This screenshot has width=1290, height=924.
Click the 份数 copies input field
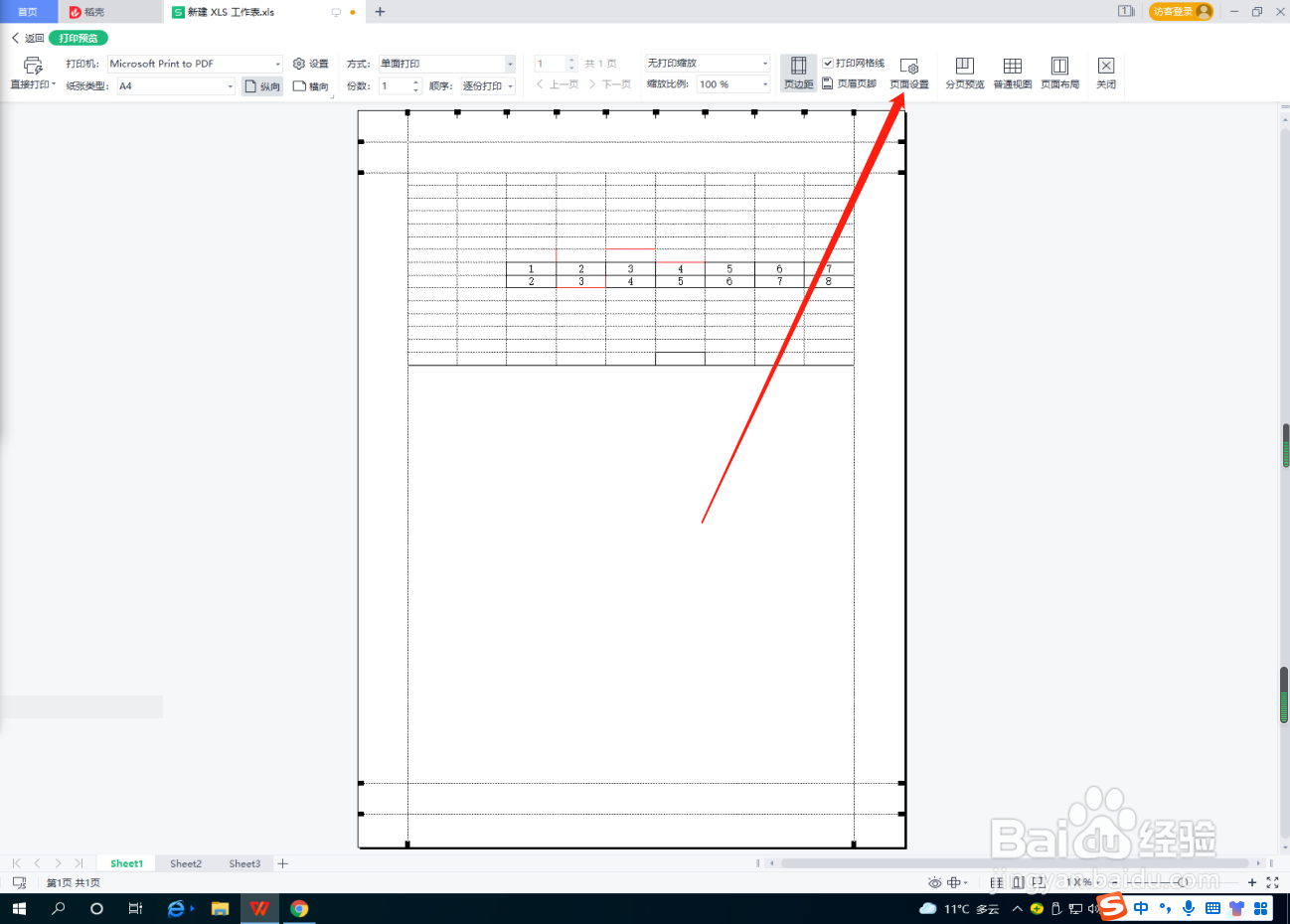click(395, 86)
